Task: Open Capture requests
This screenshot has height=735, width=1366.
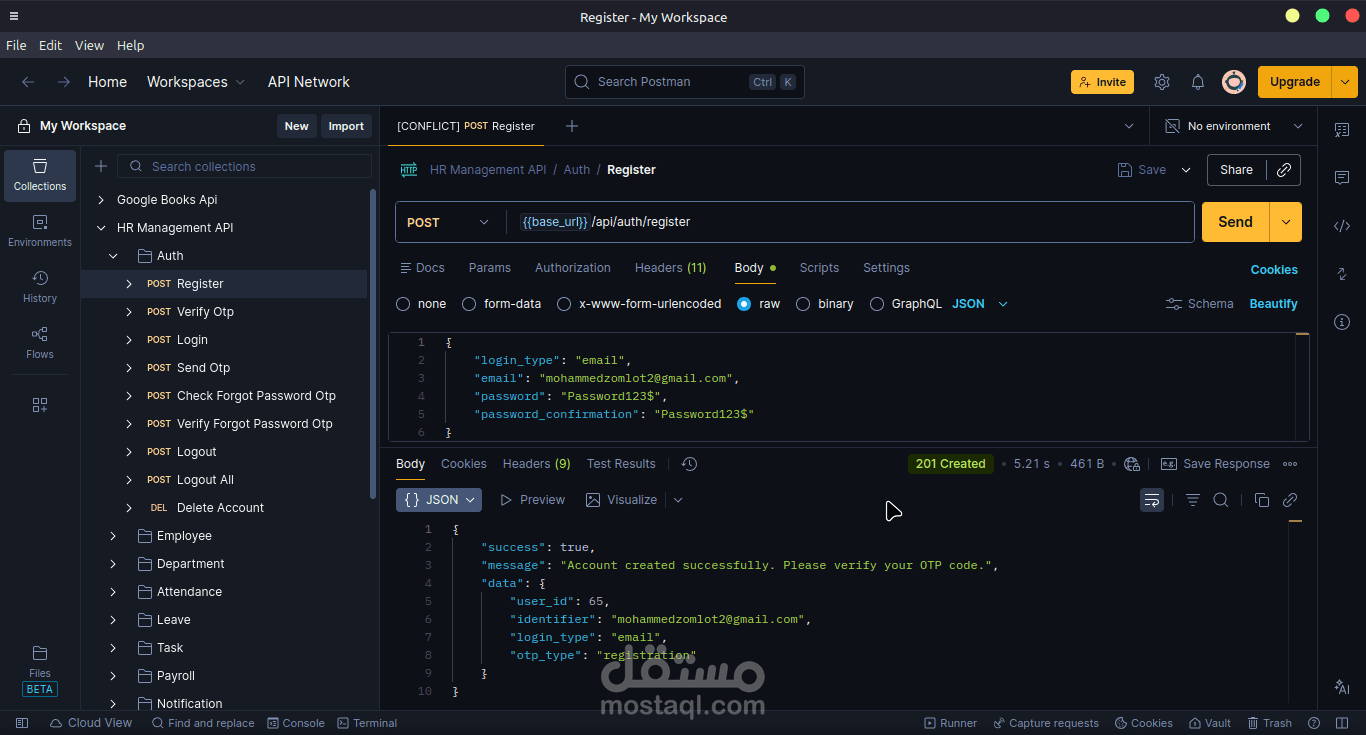Action: tap(1046, 722)
